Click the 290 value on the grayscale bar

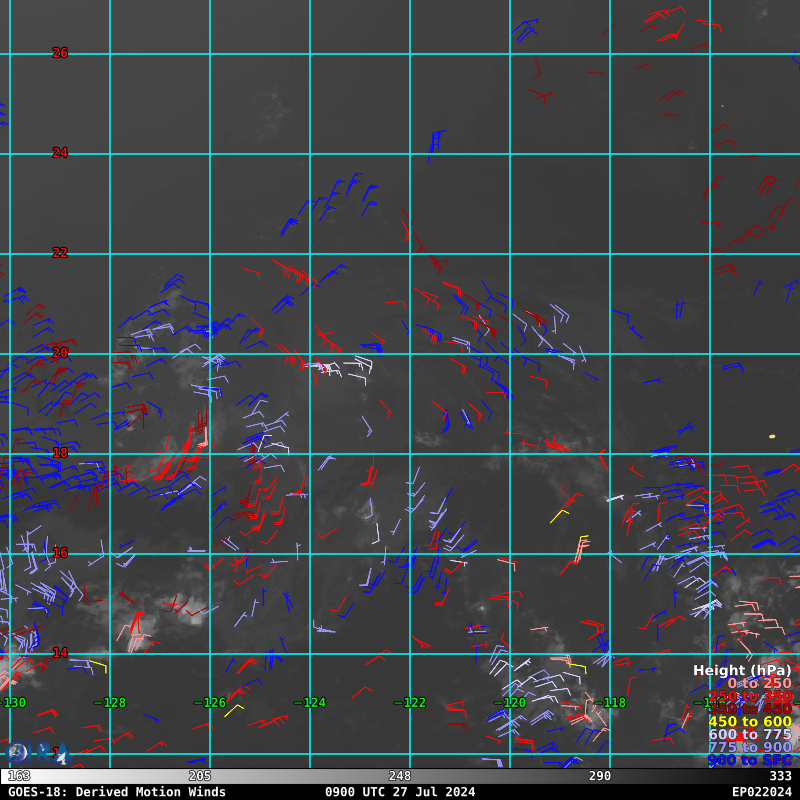[x=600, y=776]
